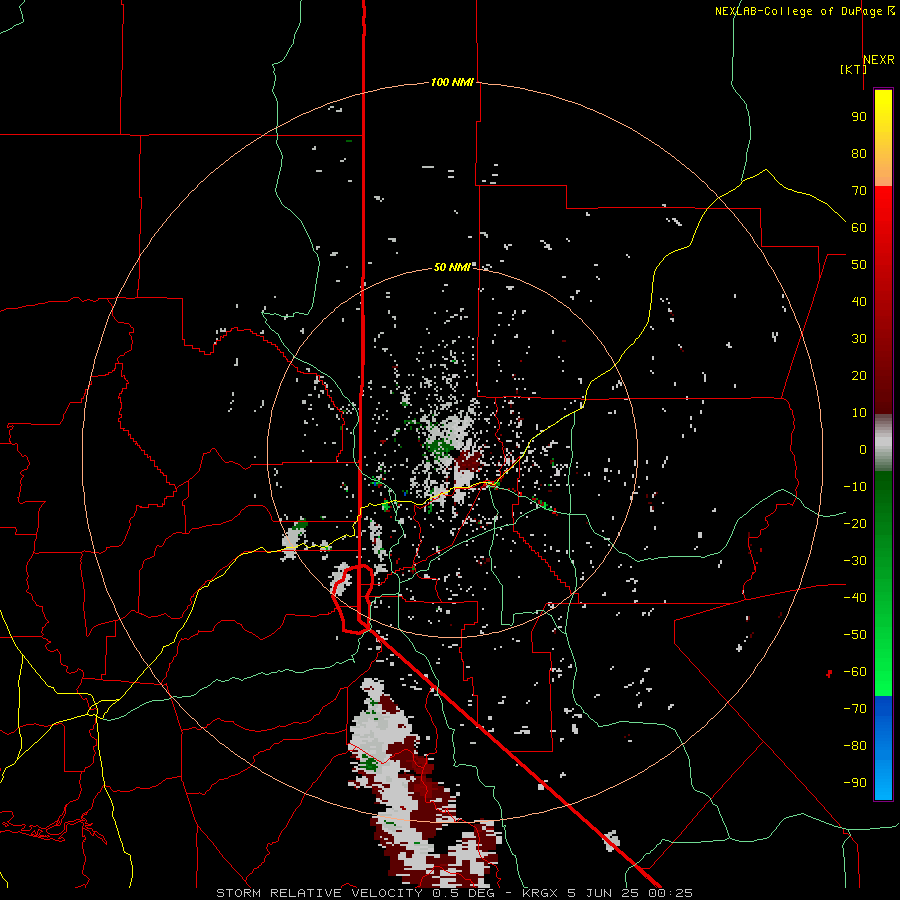Select the -20 value on velocity scale
The image size is (900, 900).
click(855, 523)
